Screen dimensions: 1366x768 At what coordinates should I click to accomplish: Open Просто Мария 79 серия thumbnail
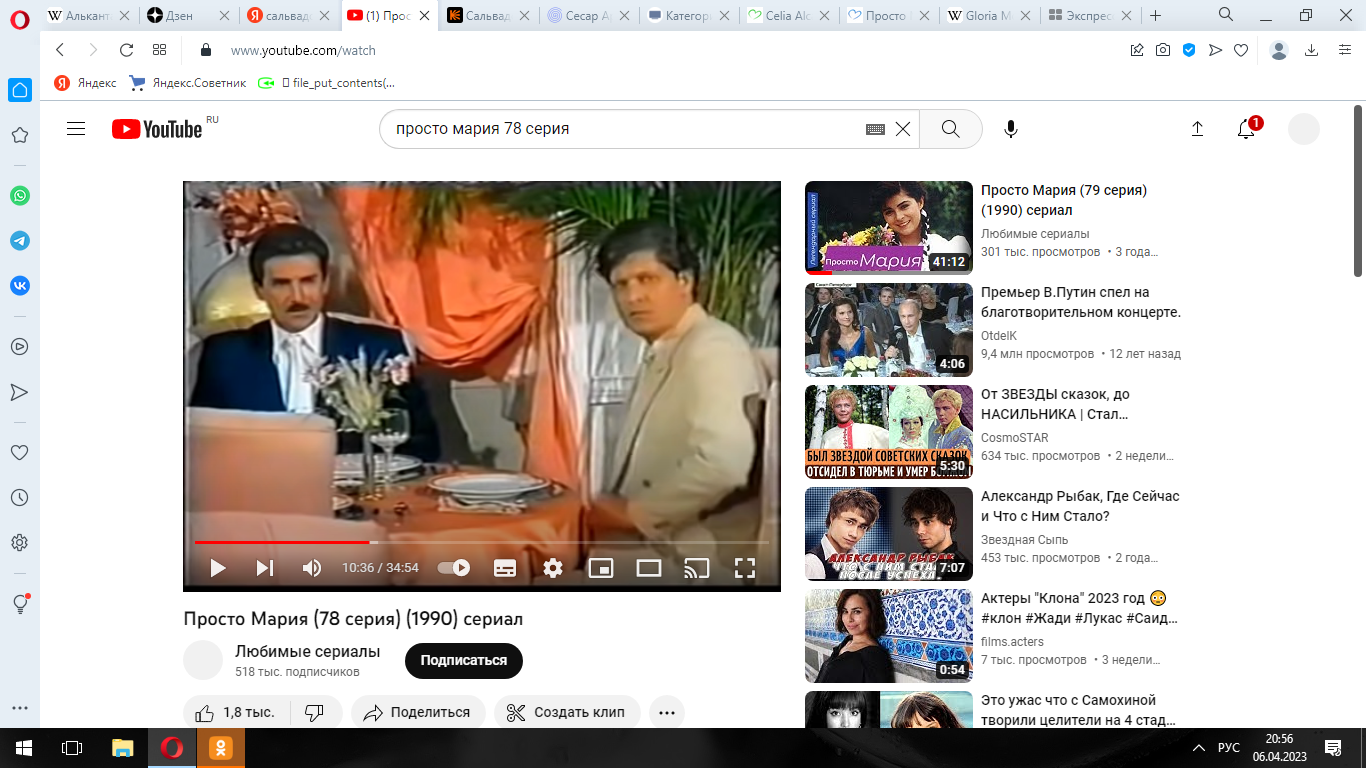[889, 227]
